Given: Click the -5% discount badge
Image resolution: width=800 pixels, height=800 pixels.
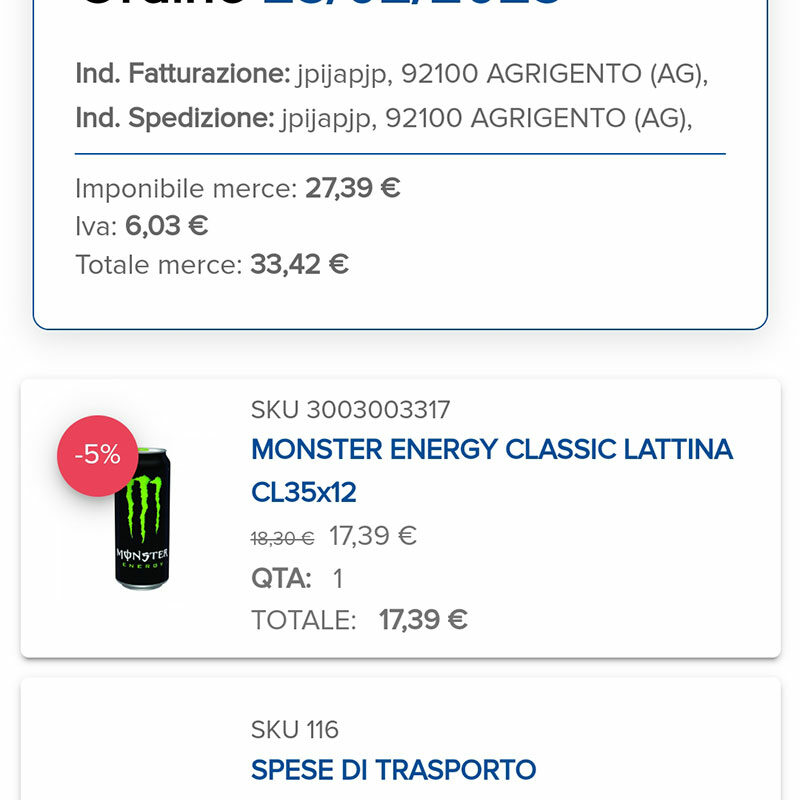Looking at the screenshot, I should 97,456.
